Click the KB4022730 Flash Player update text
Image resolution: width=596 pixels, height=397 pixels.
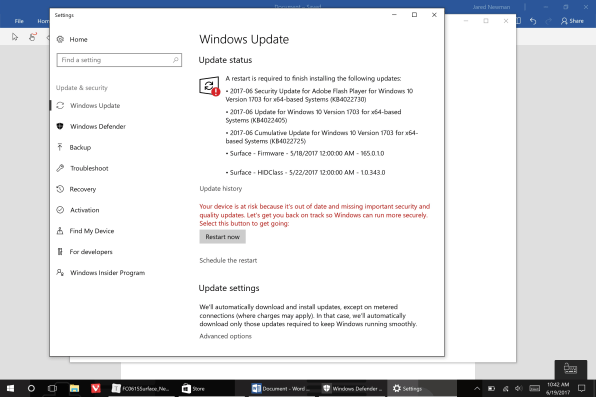[319, 95]
